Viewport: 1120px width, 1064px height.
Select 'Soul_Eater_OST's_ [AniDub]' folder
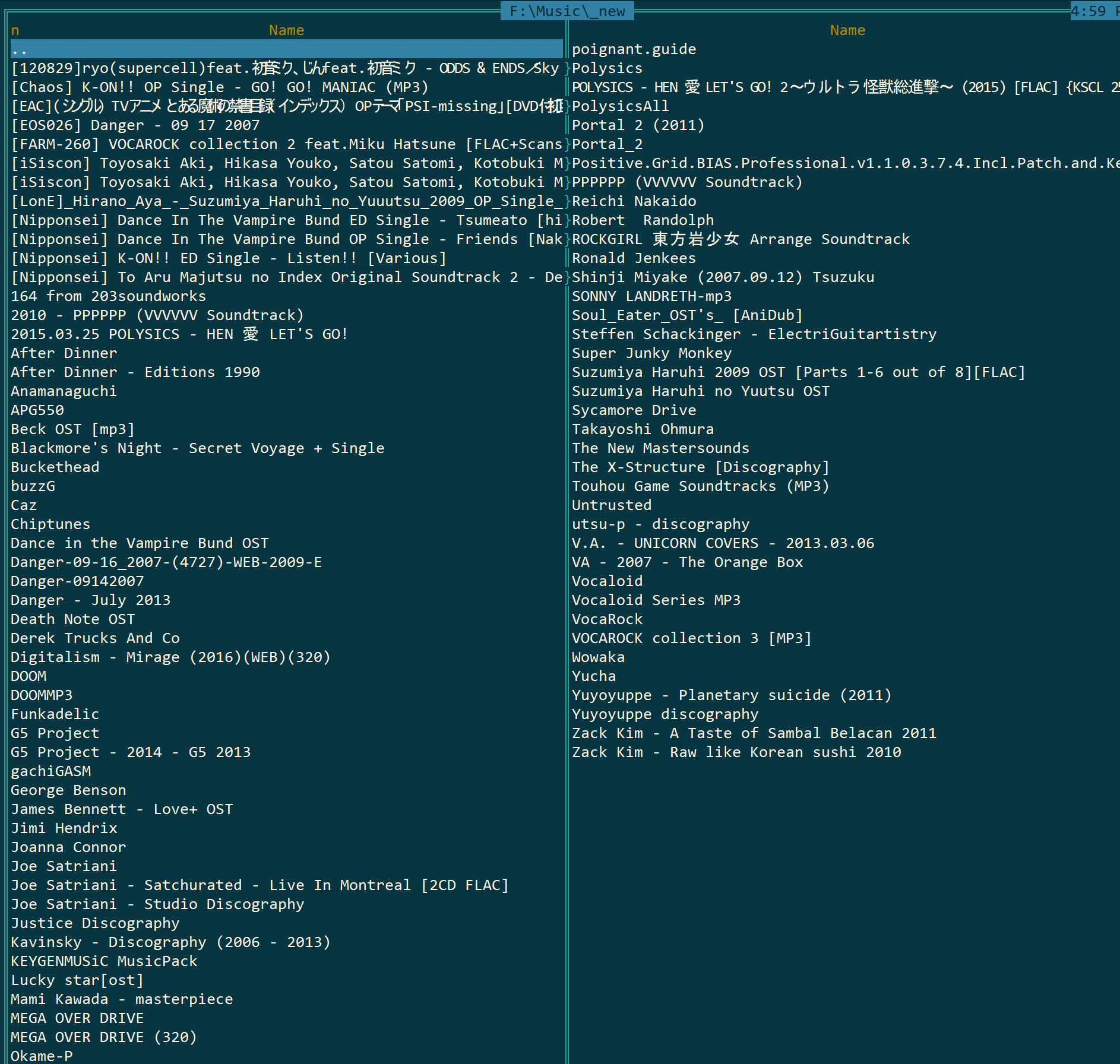point(688,315)
